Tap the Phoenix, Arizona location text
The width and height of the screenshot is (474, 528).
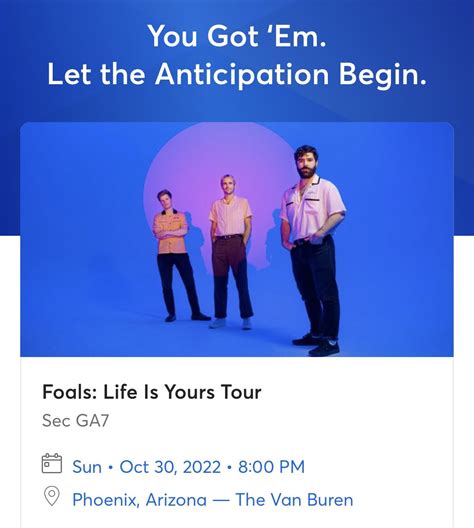(x=140, y=500)
